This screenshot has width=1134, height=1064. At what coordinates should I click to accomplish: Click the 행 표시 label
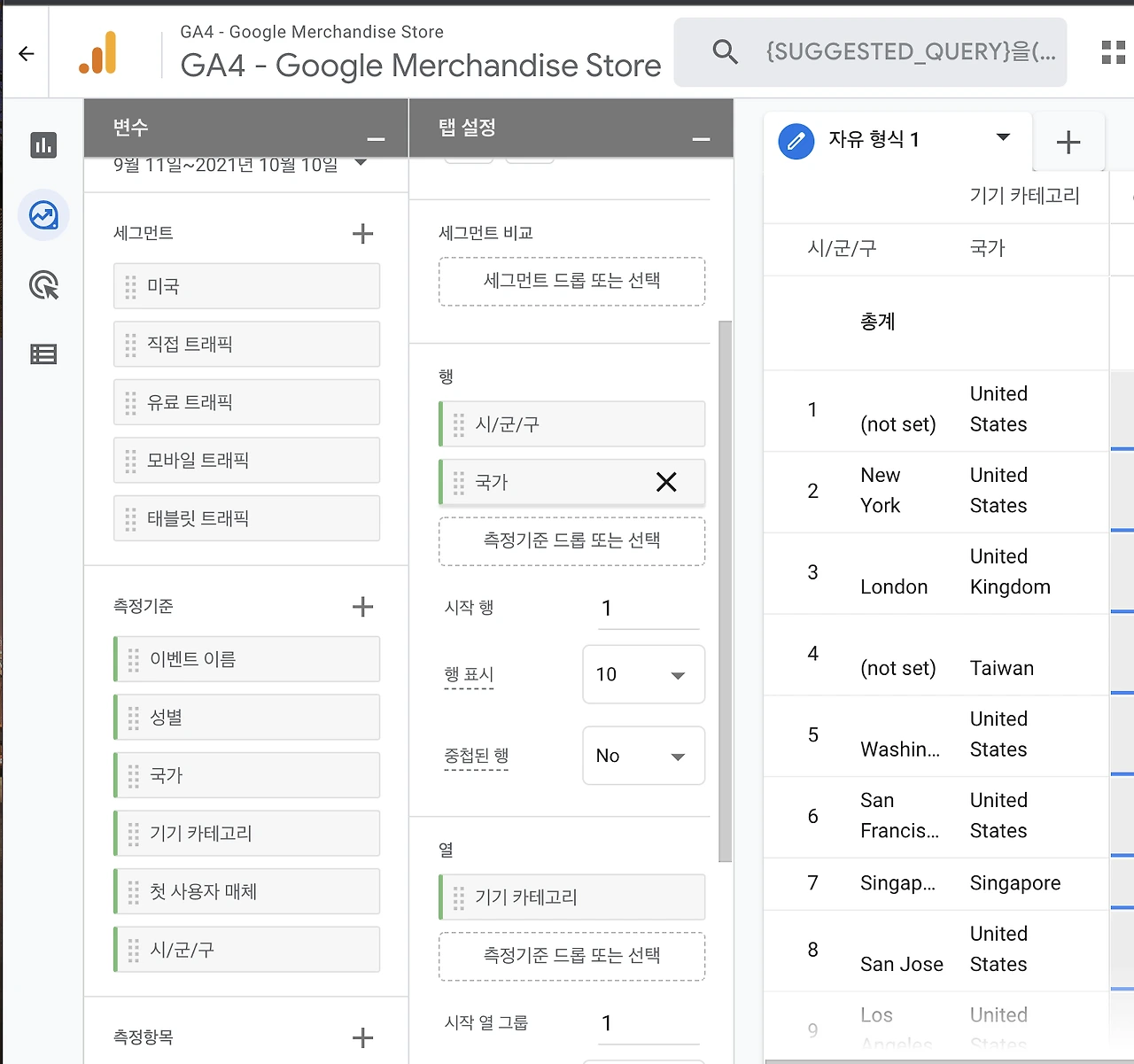pyautogui.click(x=469, y=675)
